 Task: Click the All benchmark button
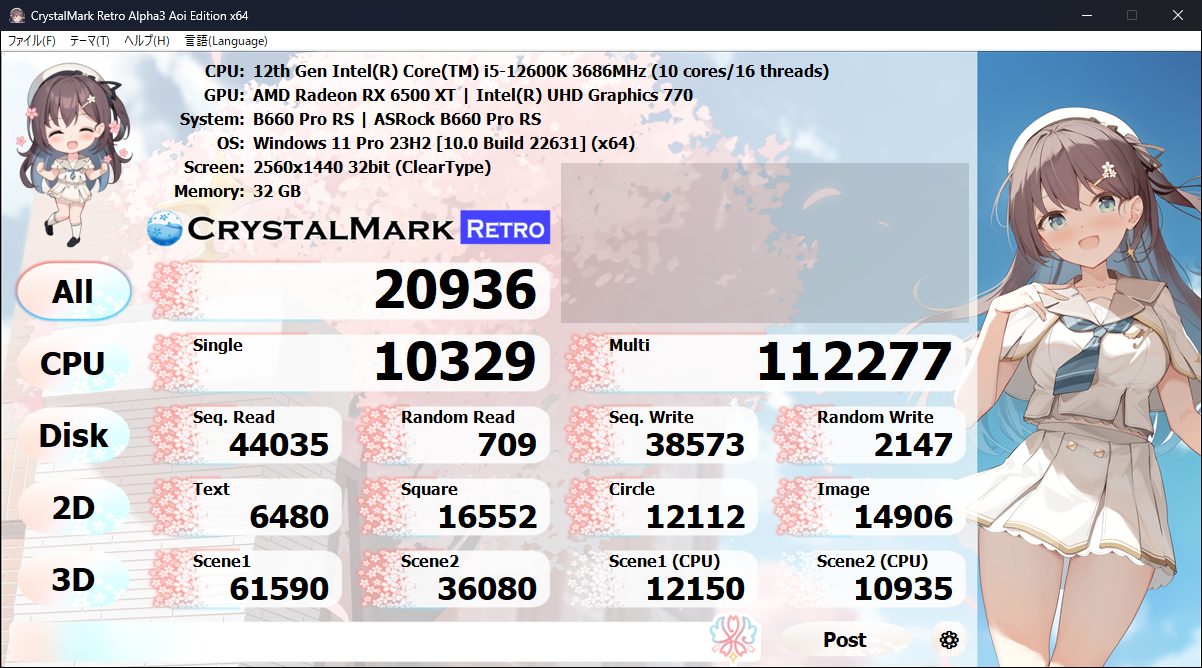pyautogui.click(x=73, y=292)
